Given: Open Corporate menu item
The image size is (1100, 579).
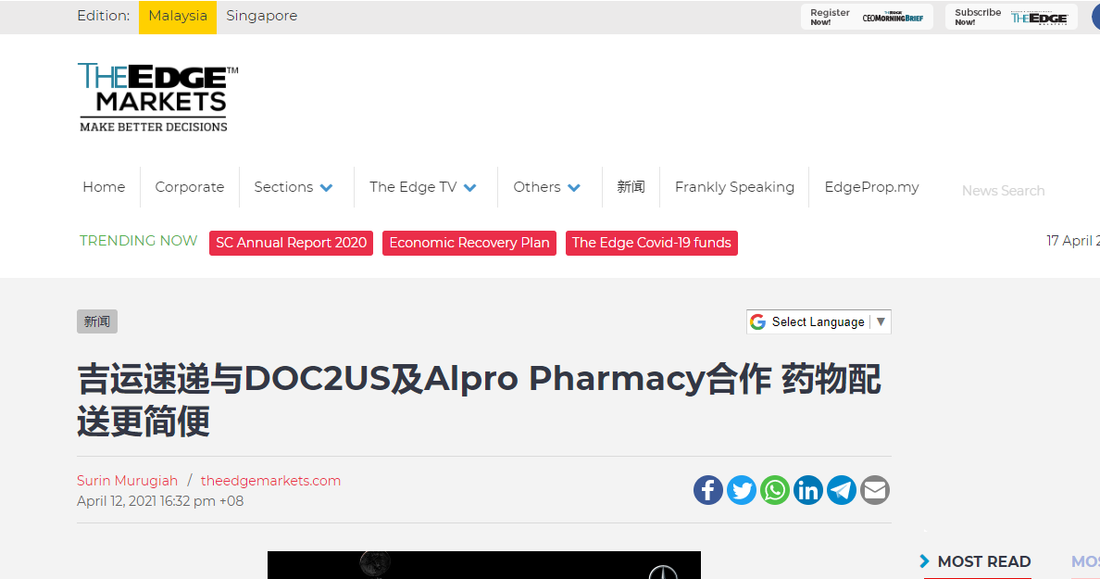Looking at the screenshot, I should click(189, 187).
